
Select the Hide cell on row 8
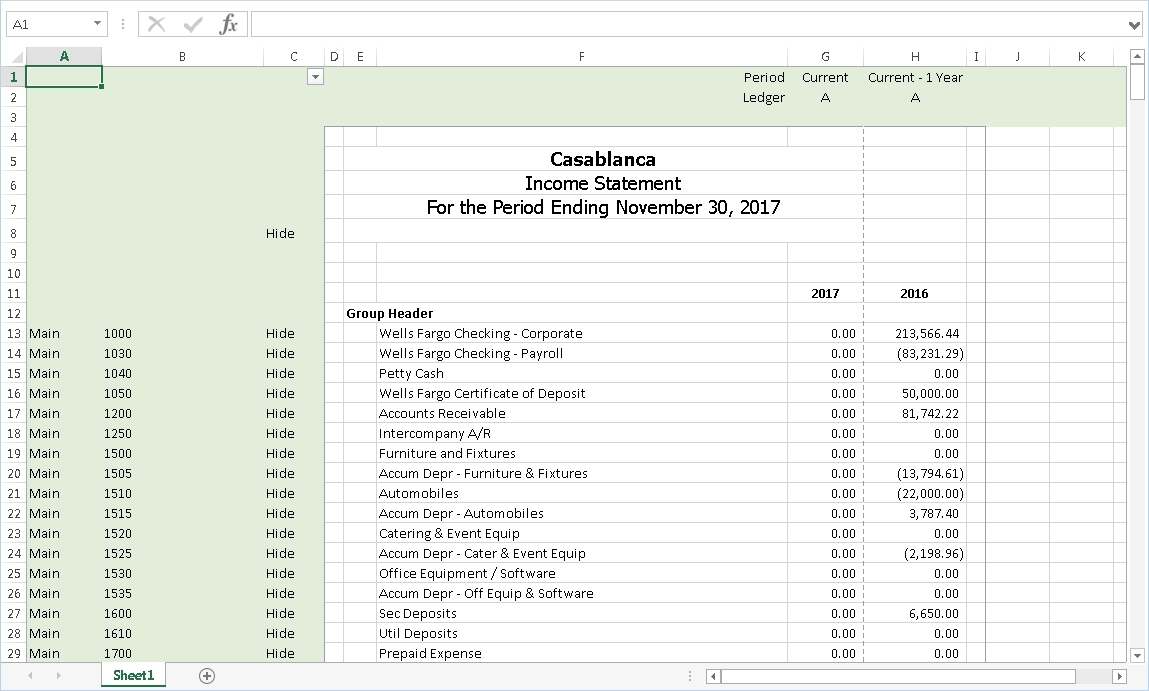[x=280, y=233]
